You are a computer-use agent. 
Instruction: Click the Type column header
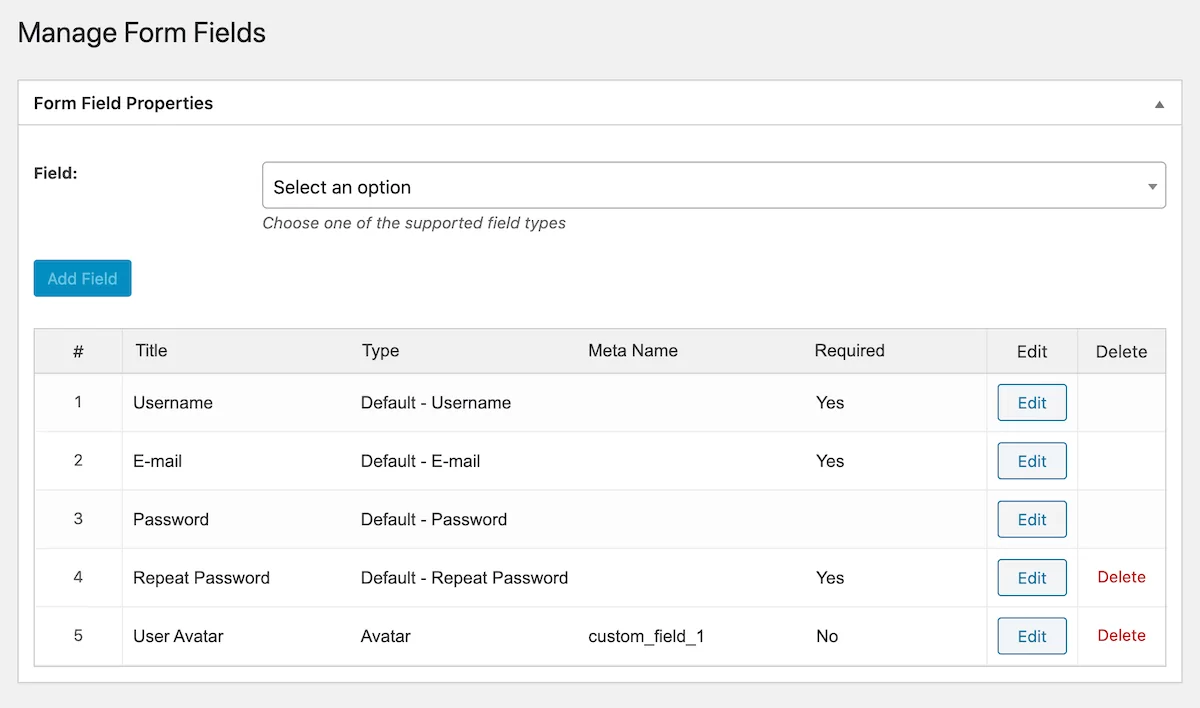point(380,350)
